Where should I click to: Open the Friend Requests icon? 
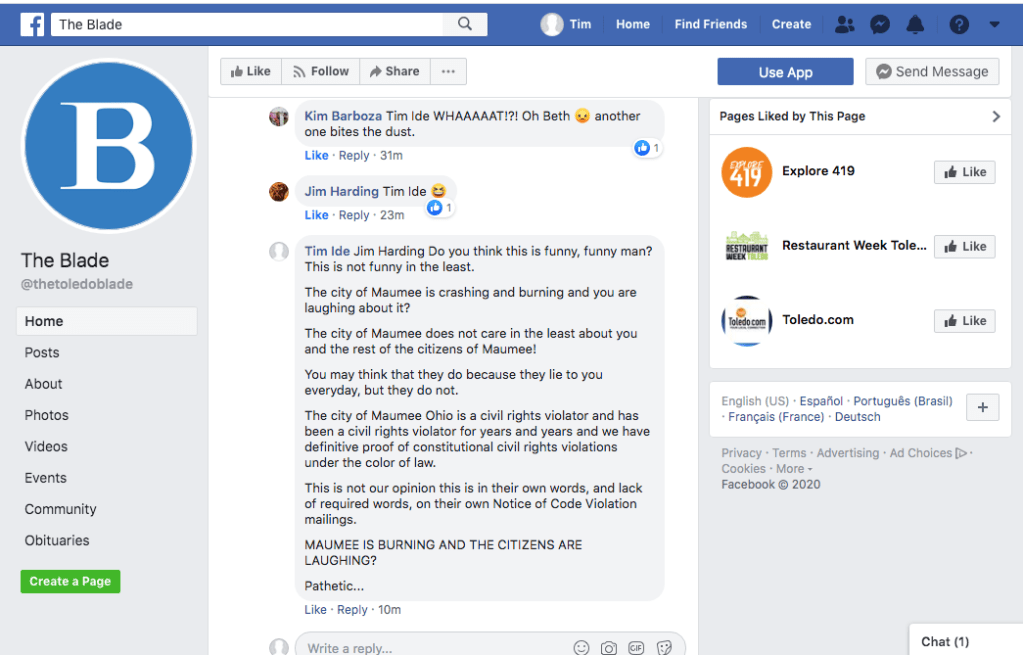coord(845,24)
